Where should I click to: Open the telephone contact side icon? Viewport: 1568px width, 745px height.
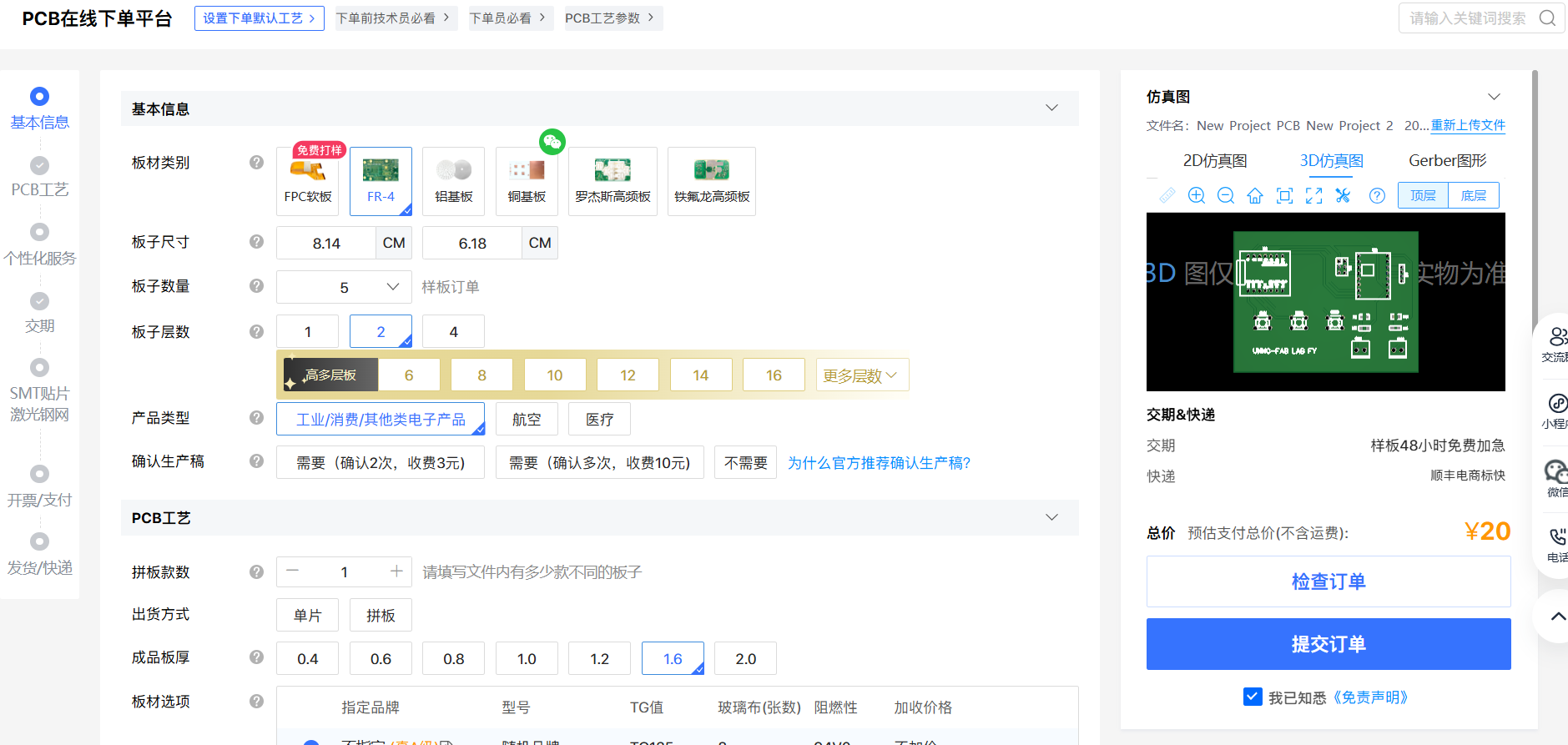[1555, 545]
